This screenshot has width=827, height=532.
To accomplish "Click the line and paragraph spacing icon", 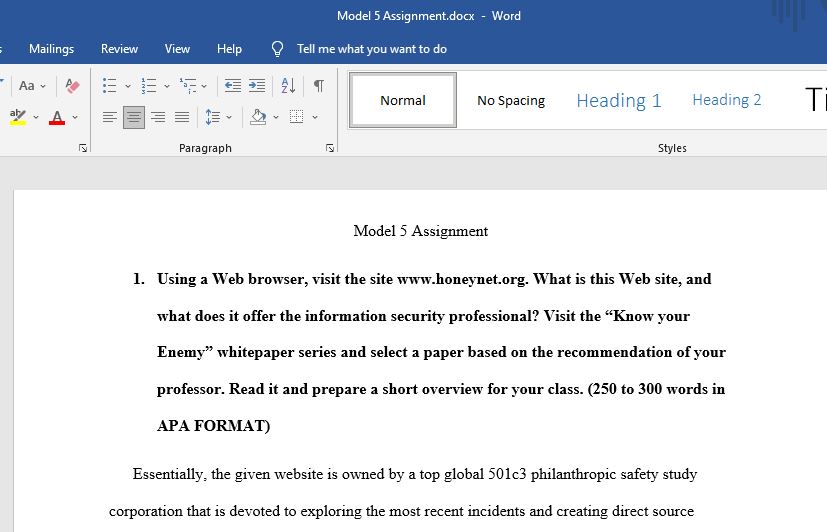I will coord(213,117).
